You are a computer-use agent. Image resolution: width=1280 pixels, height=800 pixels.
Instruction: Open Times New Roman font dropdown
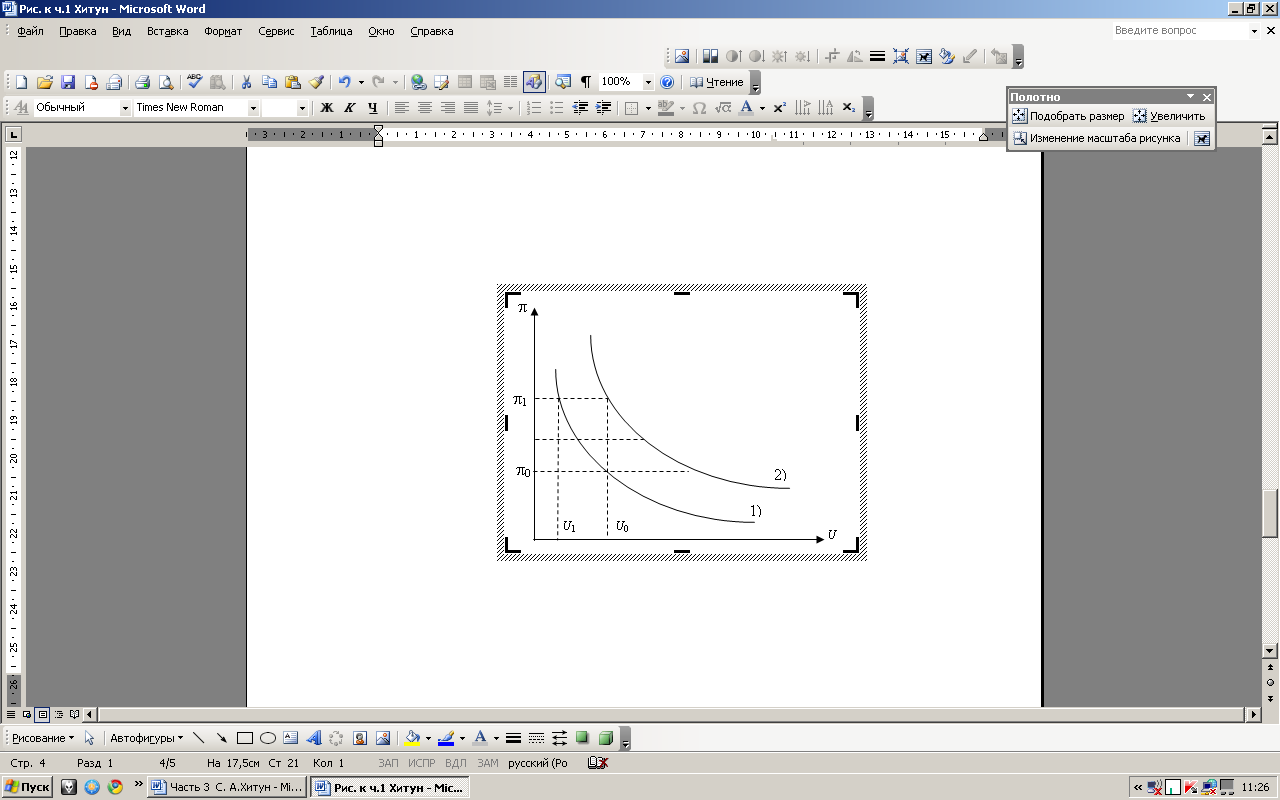pyautogui.click(x=253, y=107)
